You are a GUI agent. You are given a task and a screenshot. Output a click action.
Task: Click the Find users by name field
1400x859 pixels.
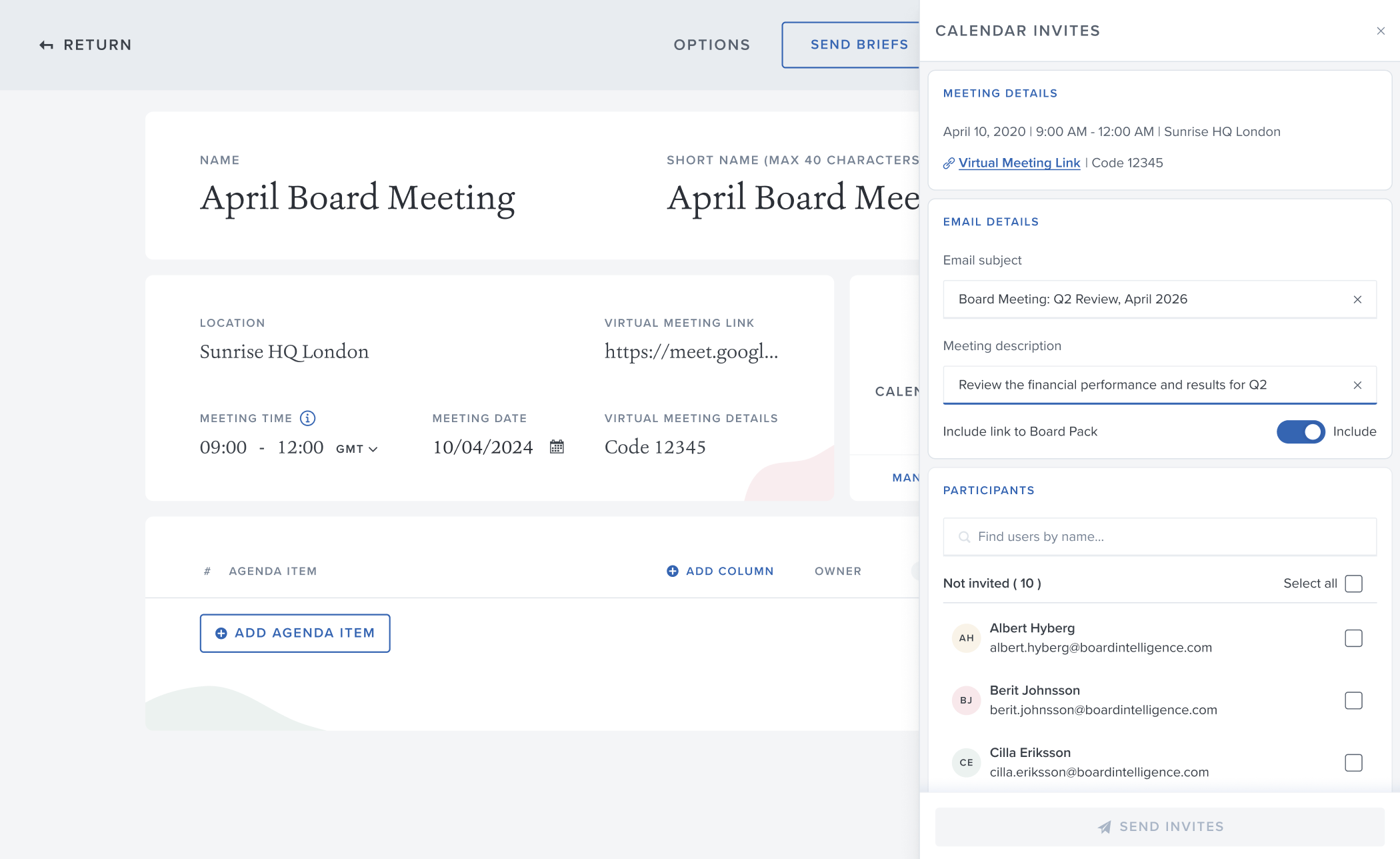tap(1159, 537)
